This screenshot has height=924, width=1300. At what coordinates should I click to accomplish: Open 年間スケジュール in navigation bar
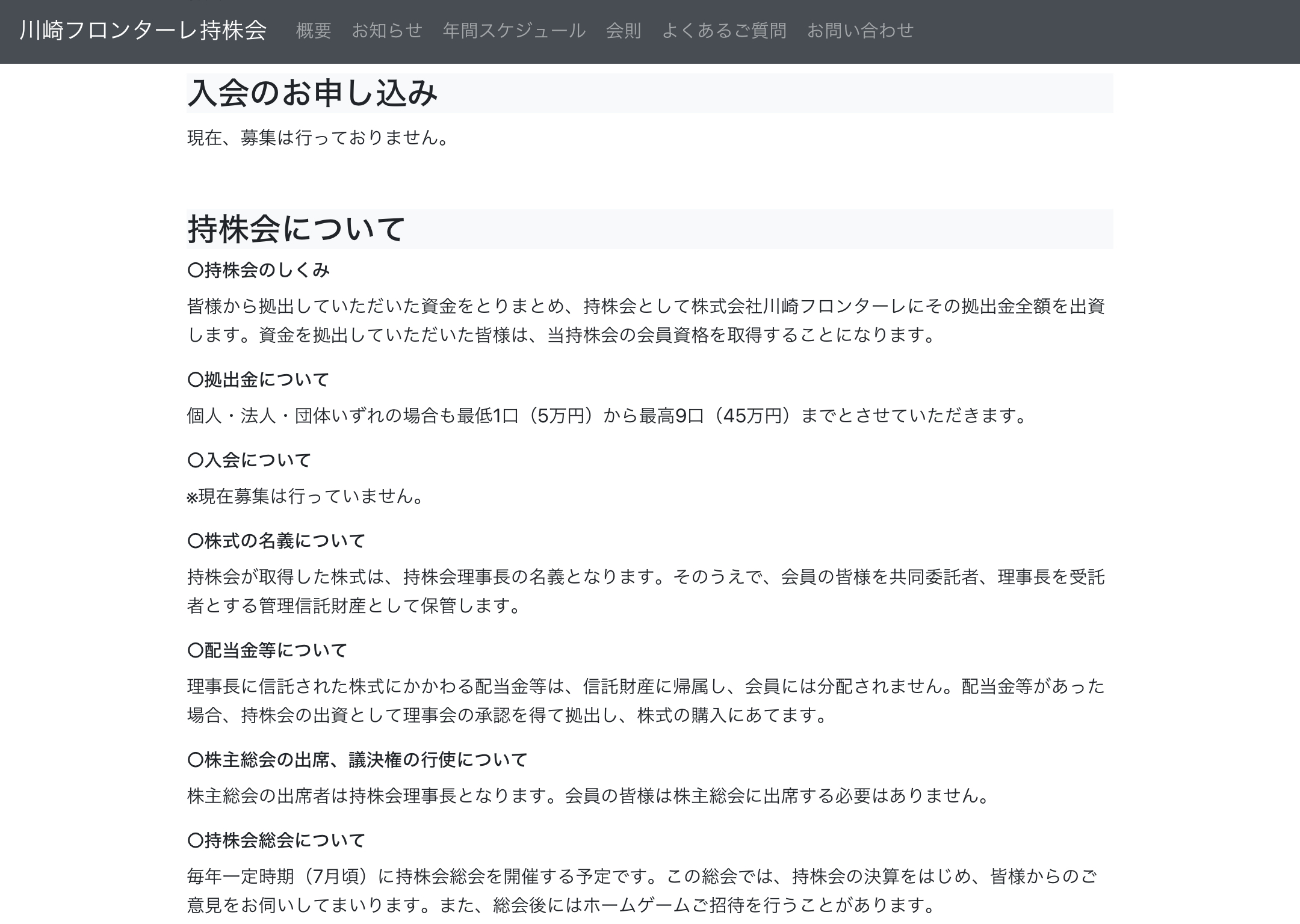514,31
